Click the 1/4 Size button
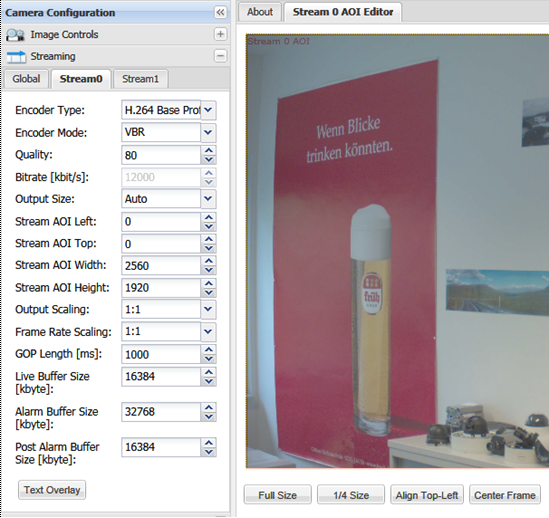 point(351,495)
